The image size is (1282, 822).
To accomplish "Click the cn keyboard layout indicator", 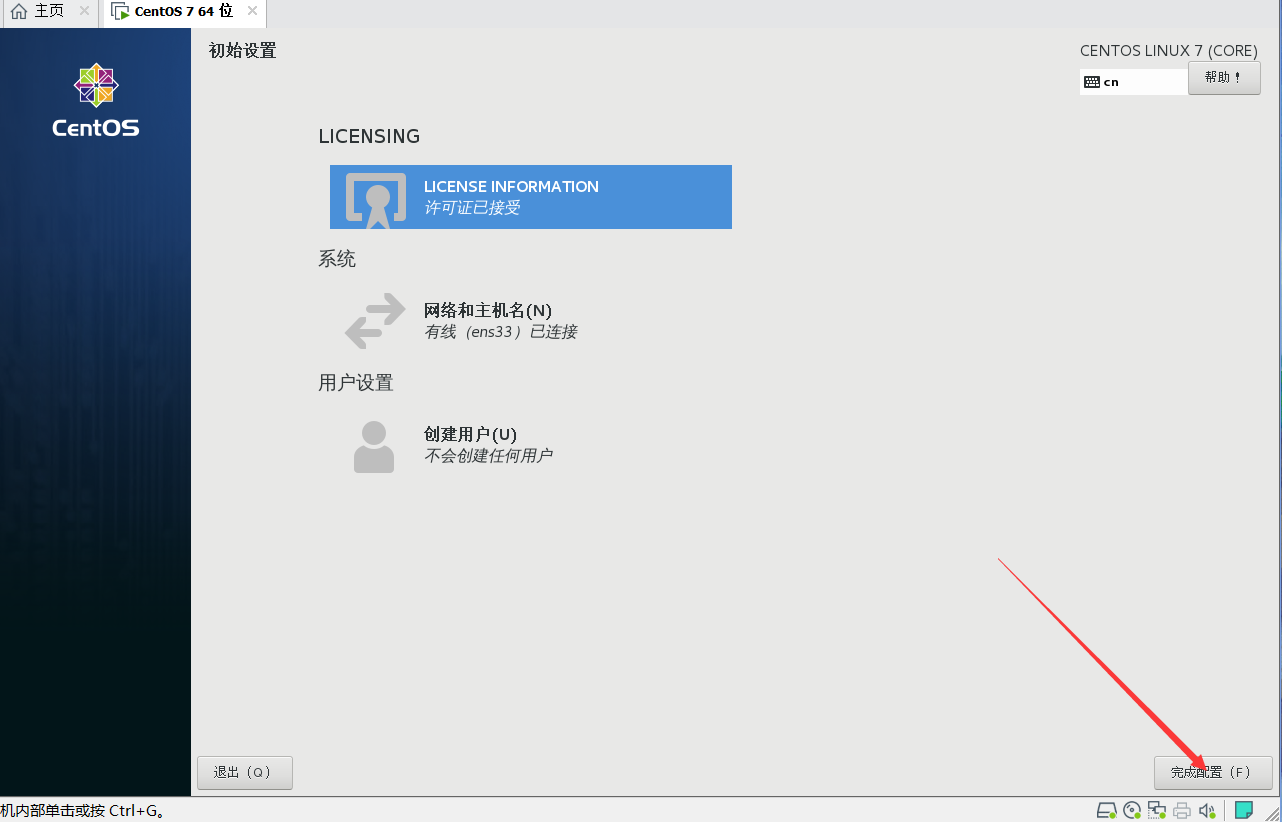I will coord(1134,82).
